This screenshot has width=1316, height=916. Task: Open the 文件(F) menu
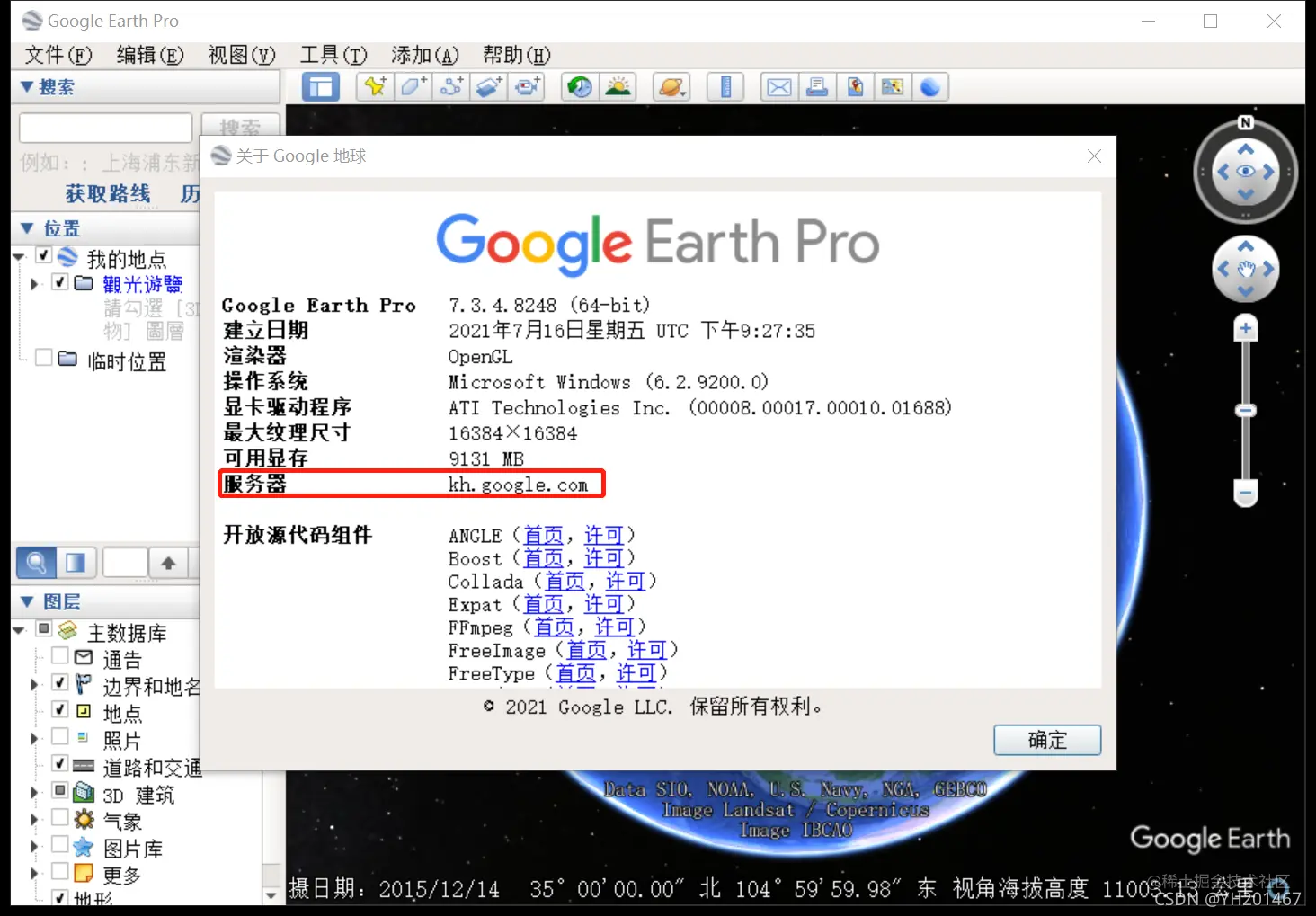coord(58,55)
